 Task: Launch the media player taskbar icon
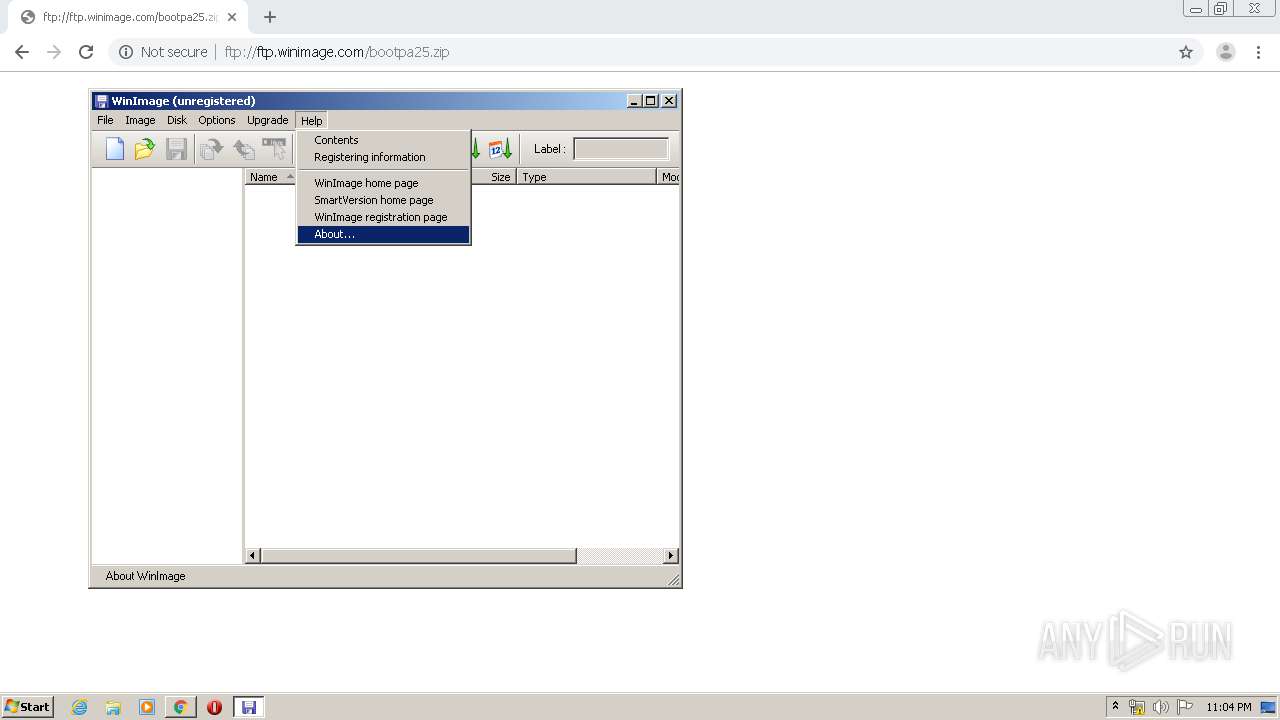147,707
